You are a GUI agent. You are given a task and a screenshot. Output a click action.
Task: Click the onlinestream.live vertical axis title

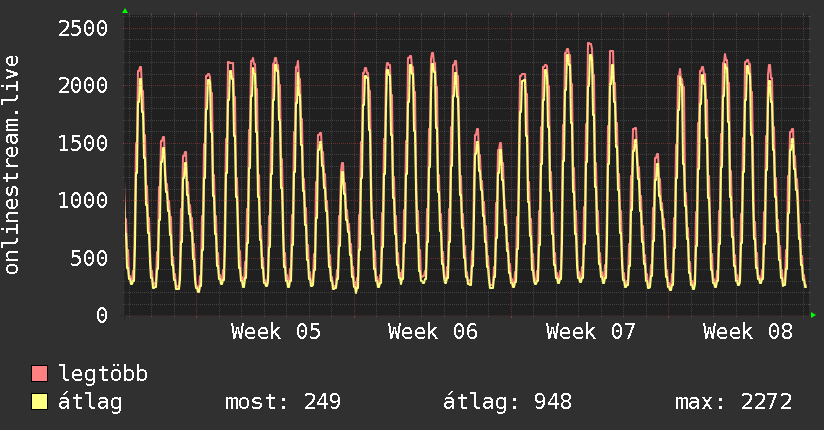pos(11,165)
